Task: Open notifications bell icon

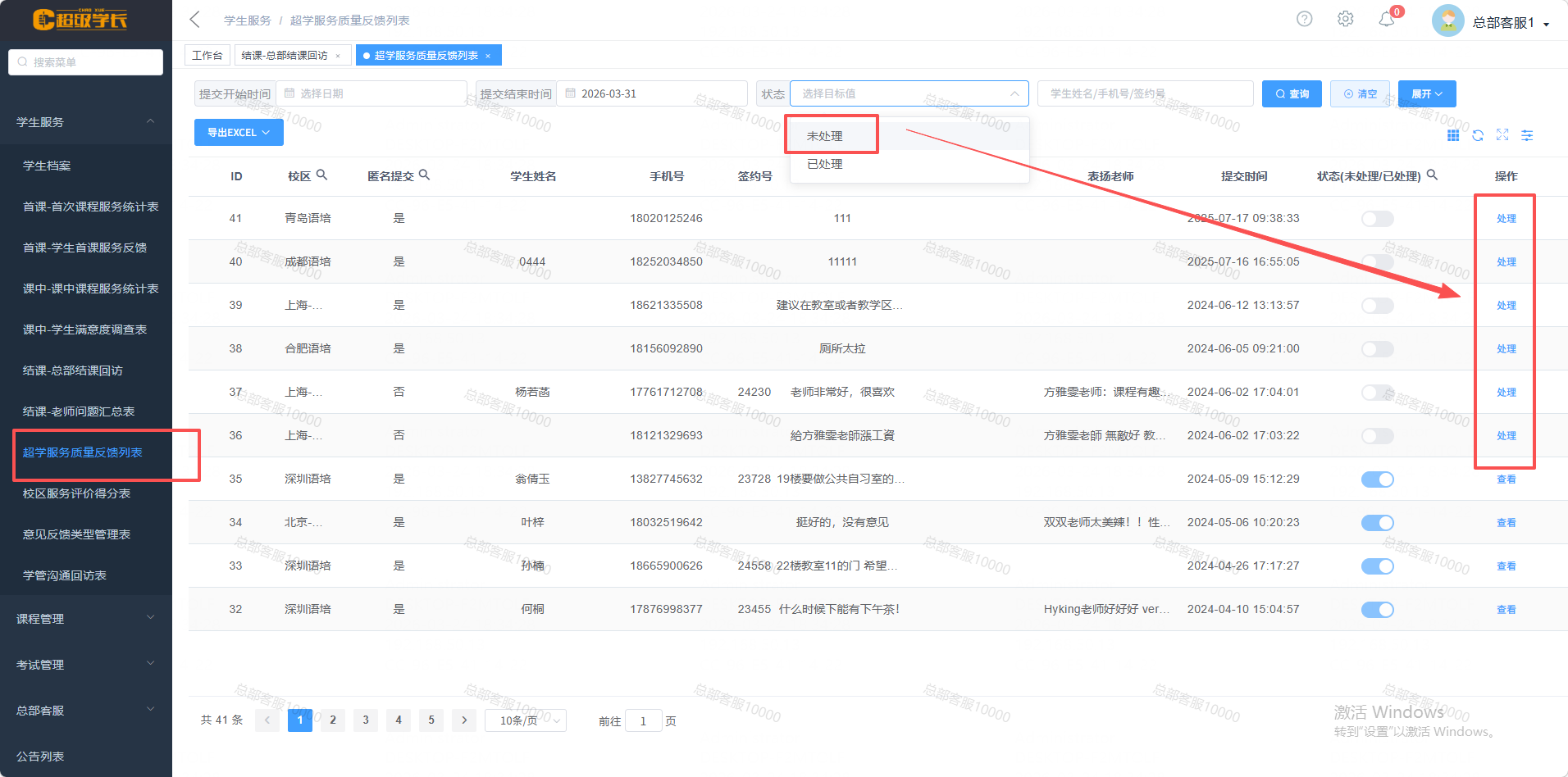Action: click(x=1386, y=19)
